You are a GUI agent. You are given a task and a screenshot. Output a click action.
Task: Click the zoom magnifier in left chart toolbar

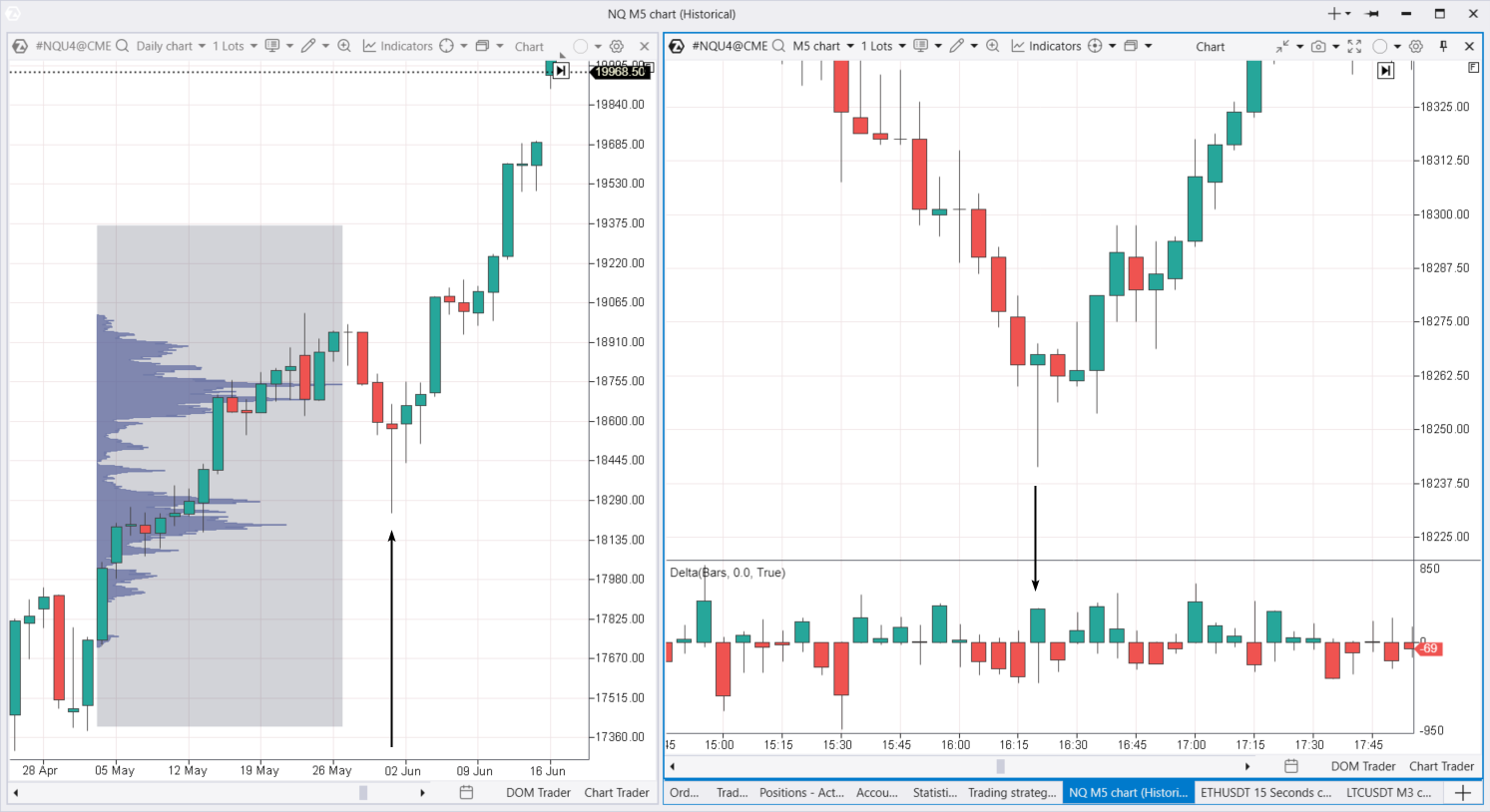(344, 46)
